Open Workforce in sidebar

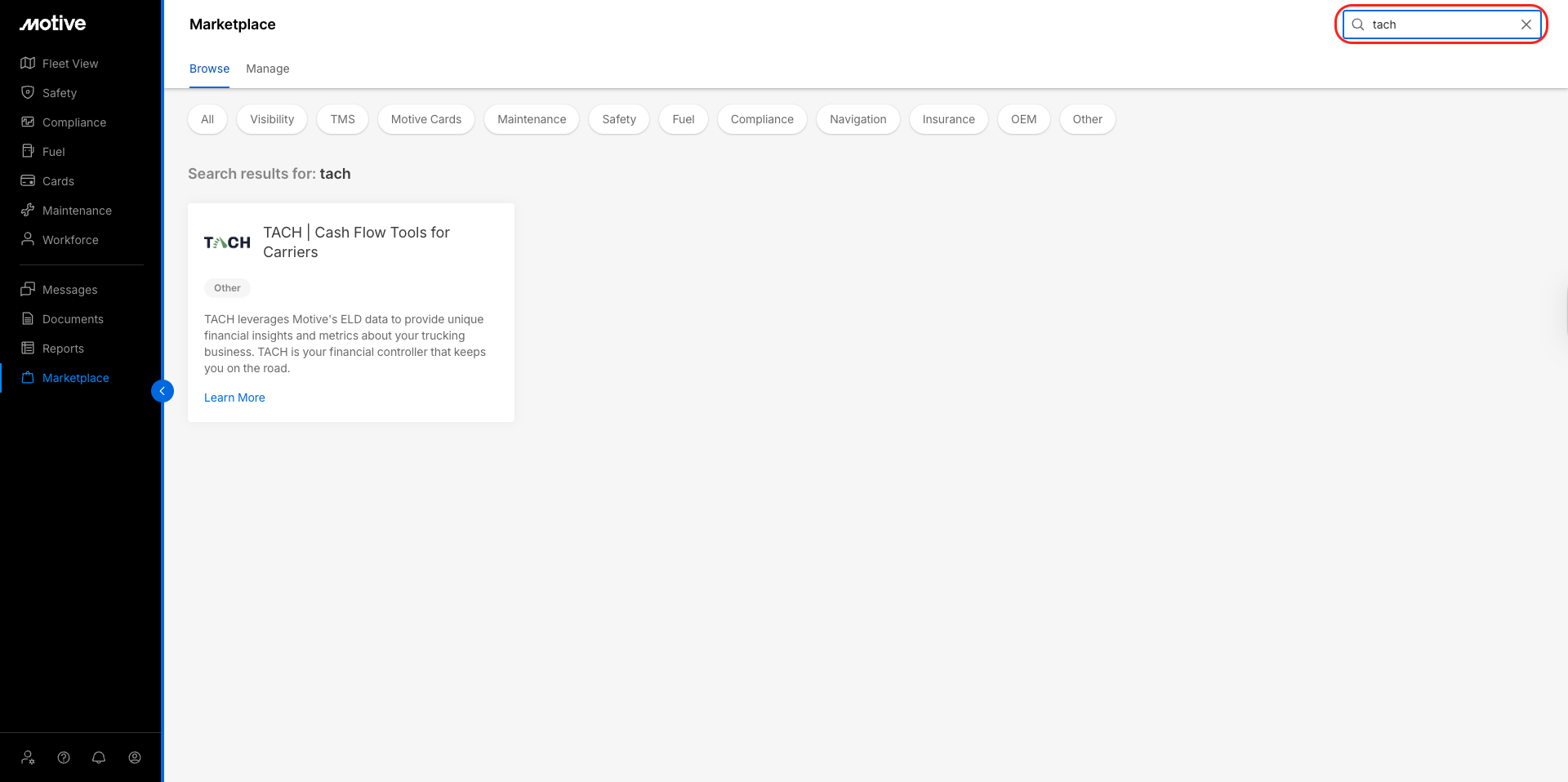point(70,240)
